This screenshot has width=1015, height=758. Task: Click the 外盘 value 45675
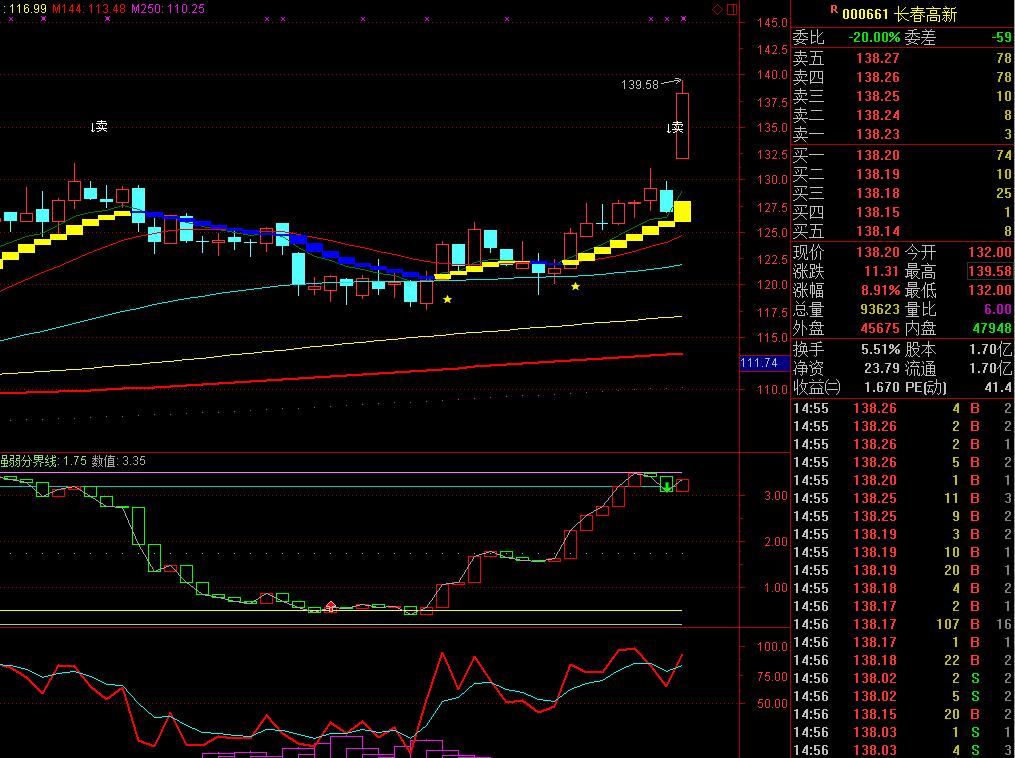(x=880, y=328)
